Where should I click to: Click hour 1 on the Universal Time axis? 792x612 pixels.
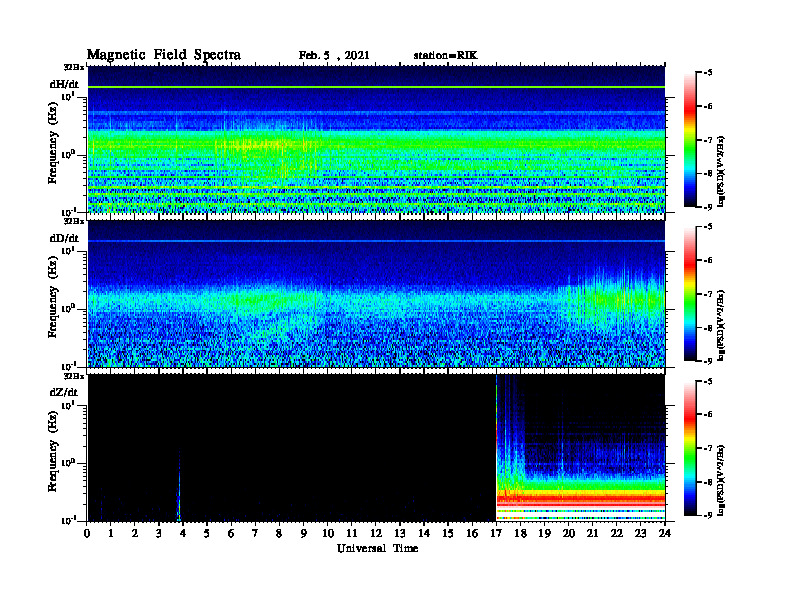[111, 534]
